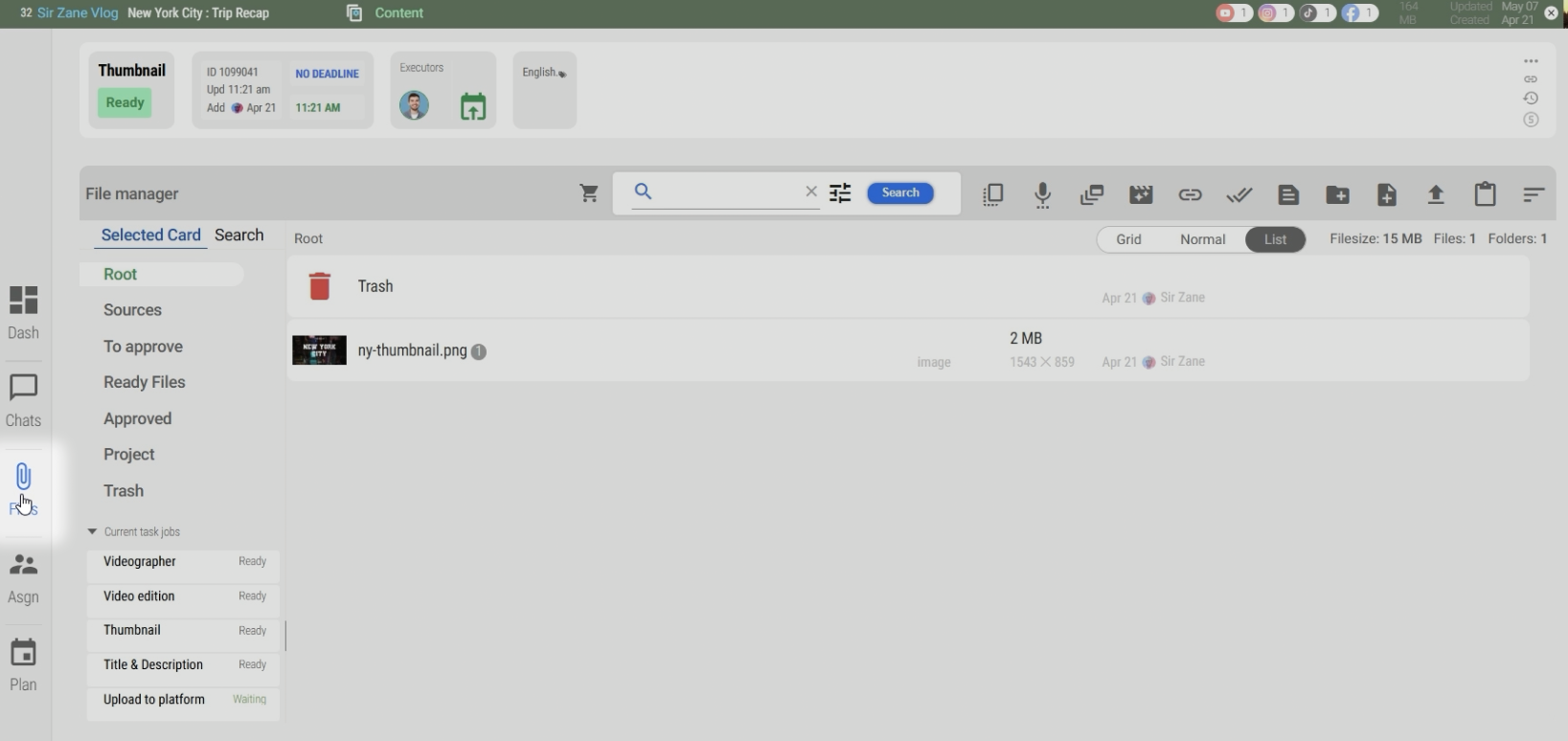Viewport: 1568px width, 741px height.
Task: Click the YouTube platform badge
Action: (1233, 13)
